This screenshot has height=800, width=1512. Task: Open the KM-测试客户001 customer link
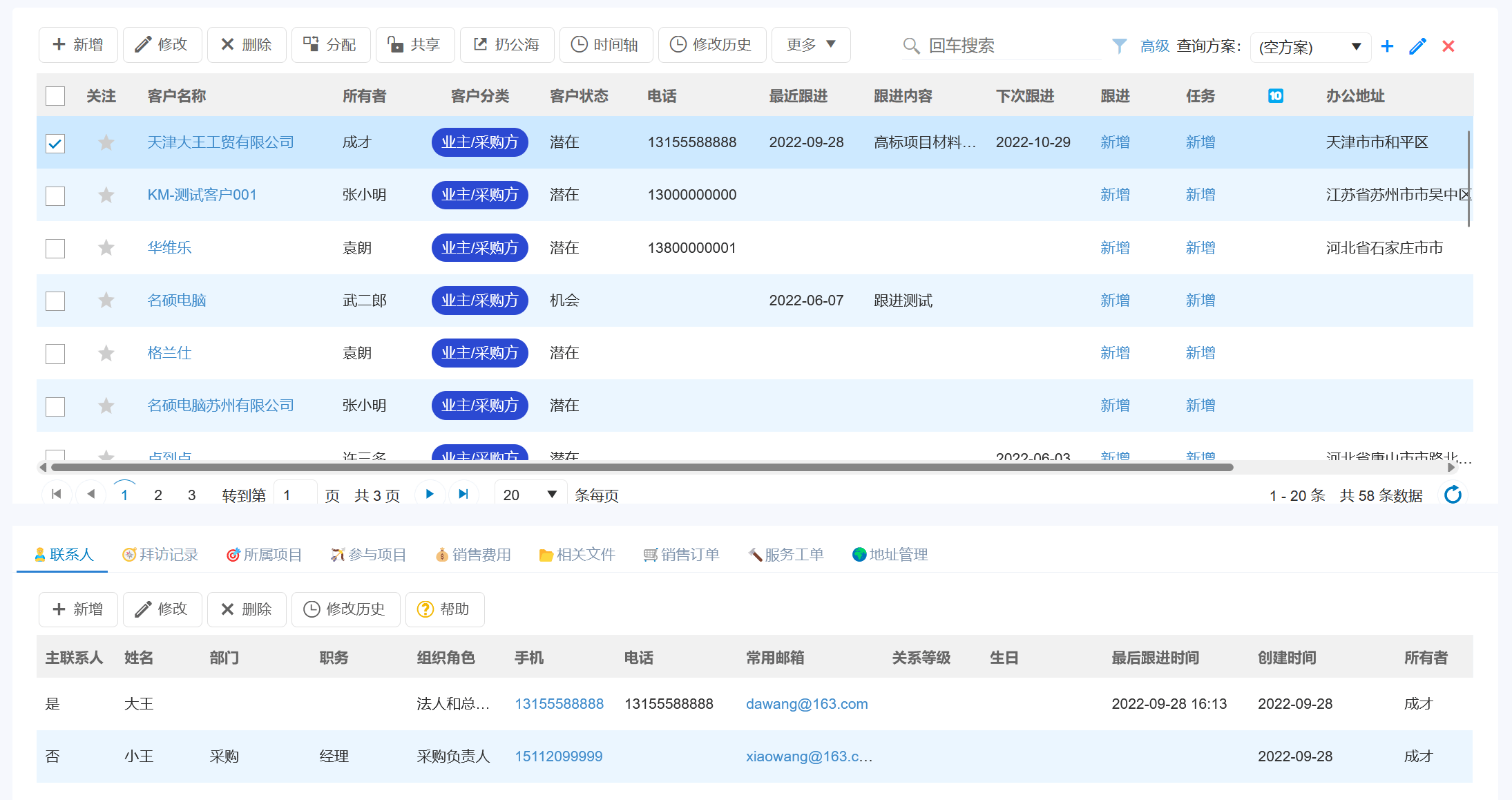[202, 195]
